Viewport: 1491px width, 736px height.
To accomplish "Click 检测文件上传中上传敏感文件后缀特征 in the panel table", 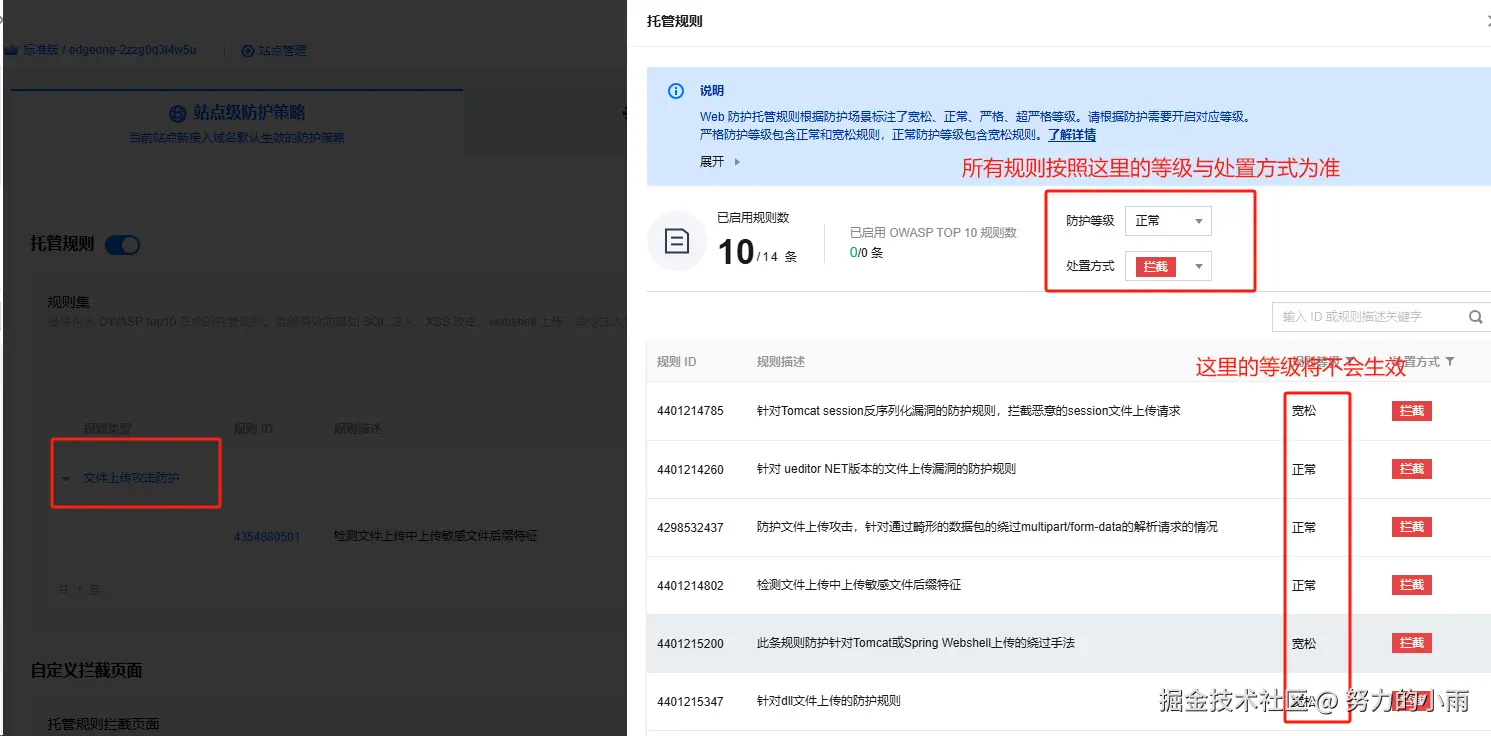I will click(859, 585).
